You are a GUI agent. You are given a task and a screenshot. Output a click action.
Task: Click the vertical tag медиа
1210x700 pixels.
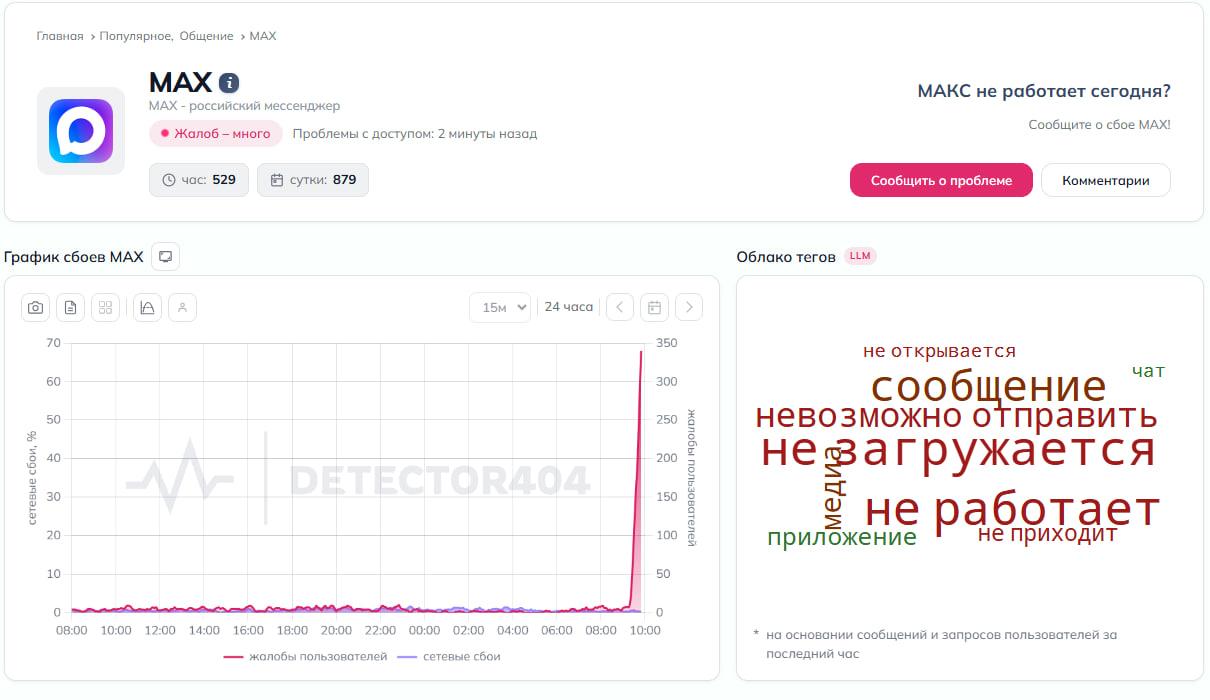pos(834,487)
